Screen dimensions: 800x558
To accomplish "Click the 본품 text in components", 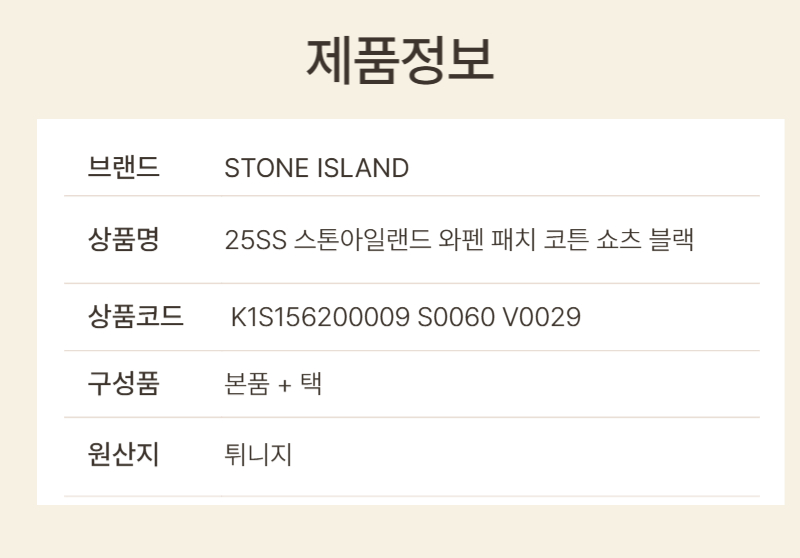I will click(x=247, y=385).
